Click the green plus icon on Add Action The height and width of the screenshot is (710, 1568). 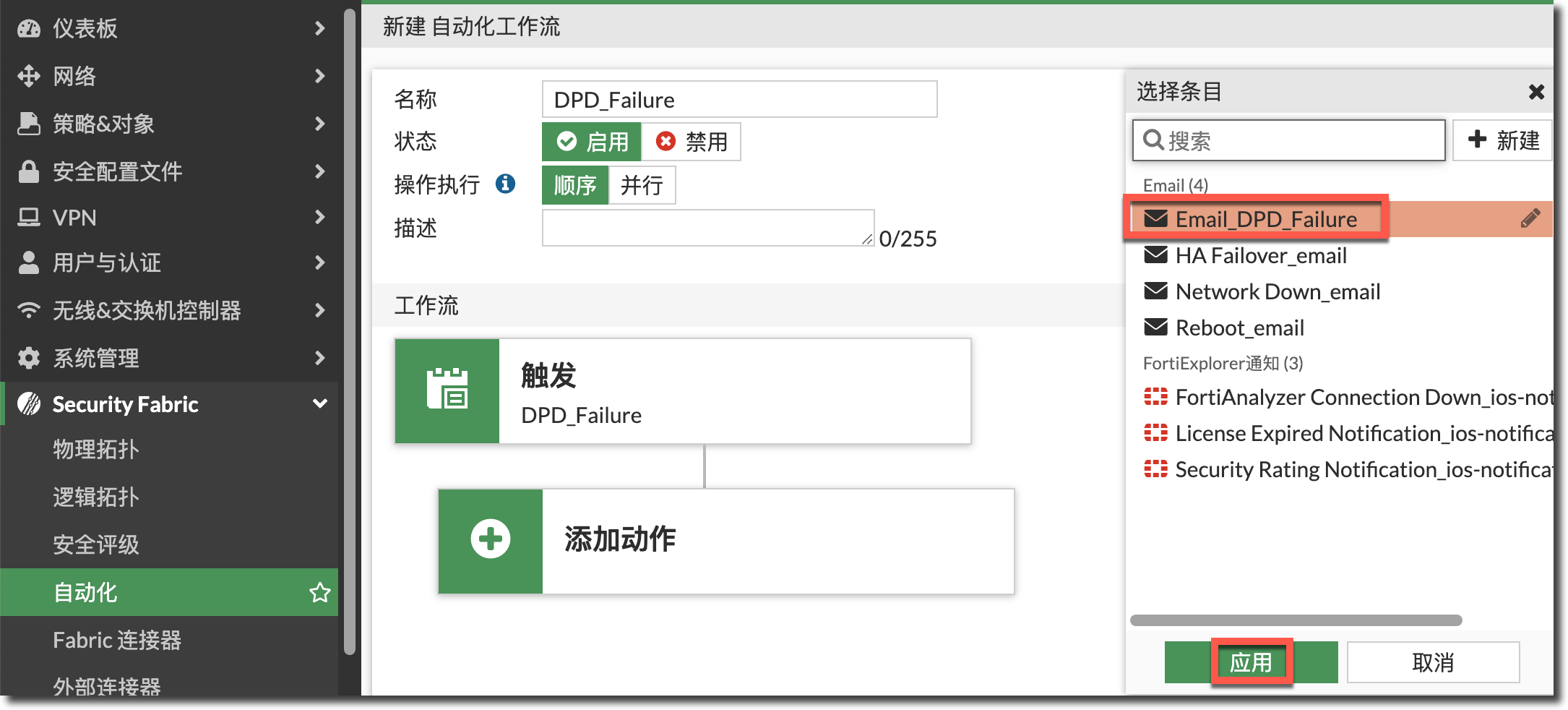point(491,539)
